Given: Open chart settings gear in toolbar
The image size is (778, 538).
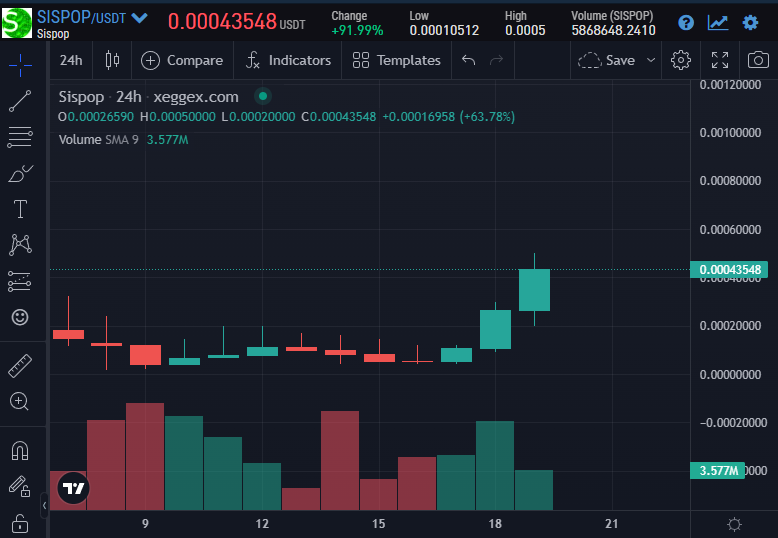Looking at the screenshot, I should click(681, 61).
